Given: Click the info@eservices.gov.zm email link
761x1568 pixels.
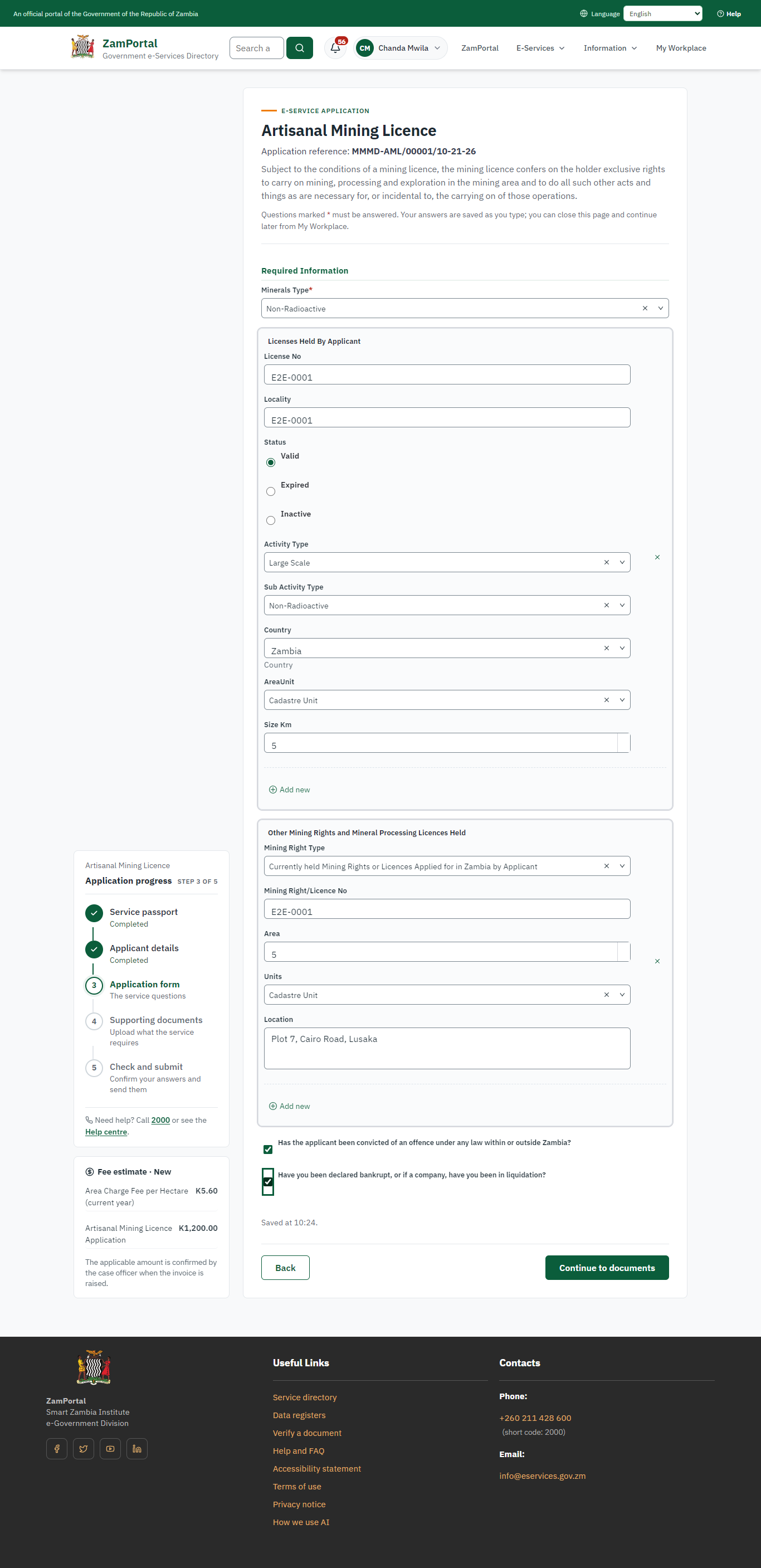Looking at the screenshot, I should pos(543,1476).
